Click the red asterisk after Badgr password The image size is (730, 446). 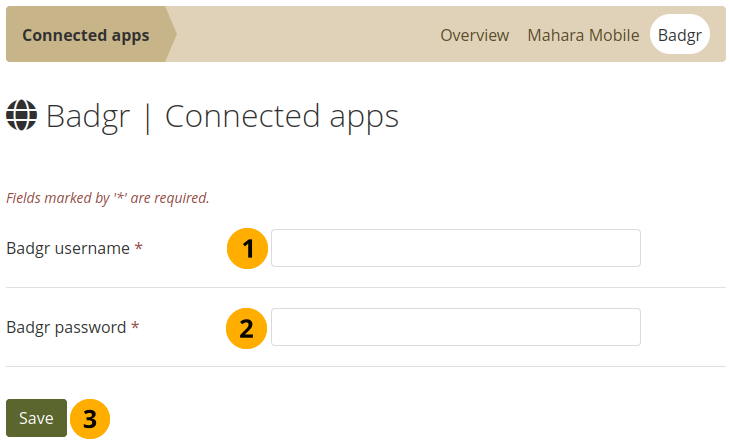135,327
